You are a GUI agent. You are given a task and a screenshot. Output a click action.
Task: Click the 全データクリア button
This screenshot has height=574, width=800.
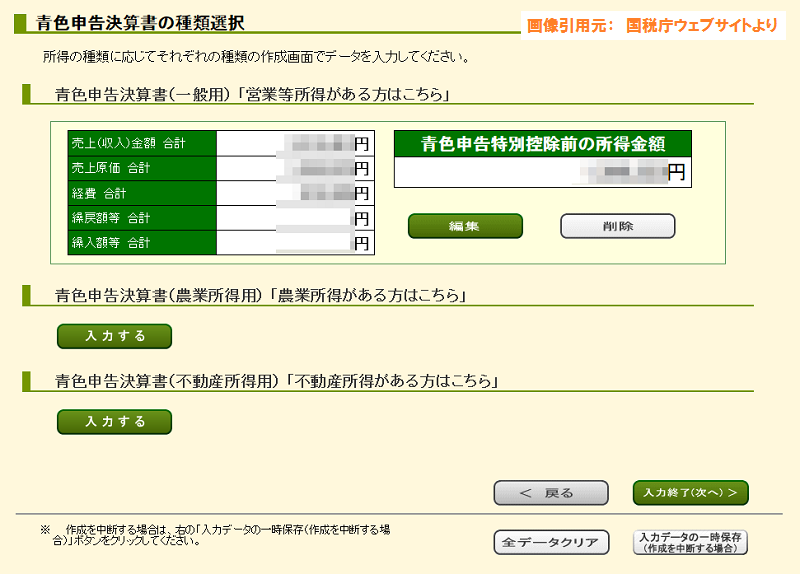click(551, 542)
